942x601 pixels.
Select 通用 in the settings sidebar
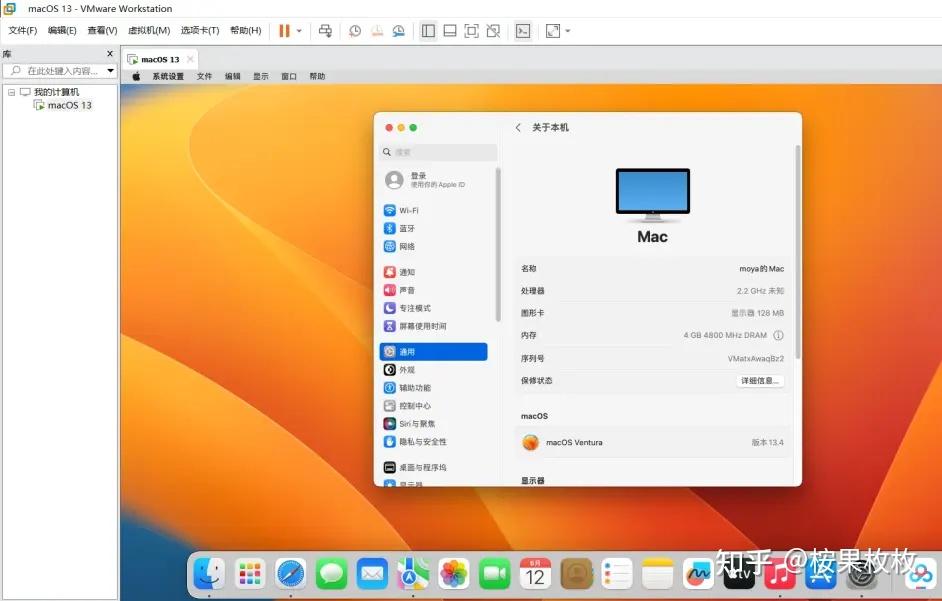434,352
